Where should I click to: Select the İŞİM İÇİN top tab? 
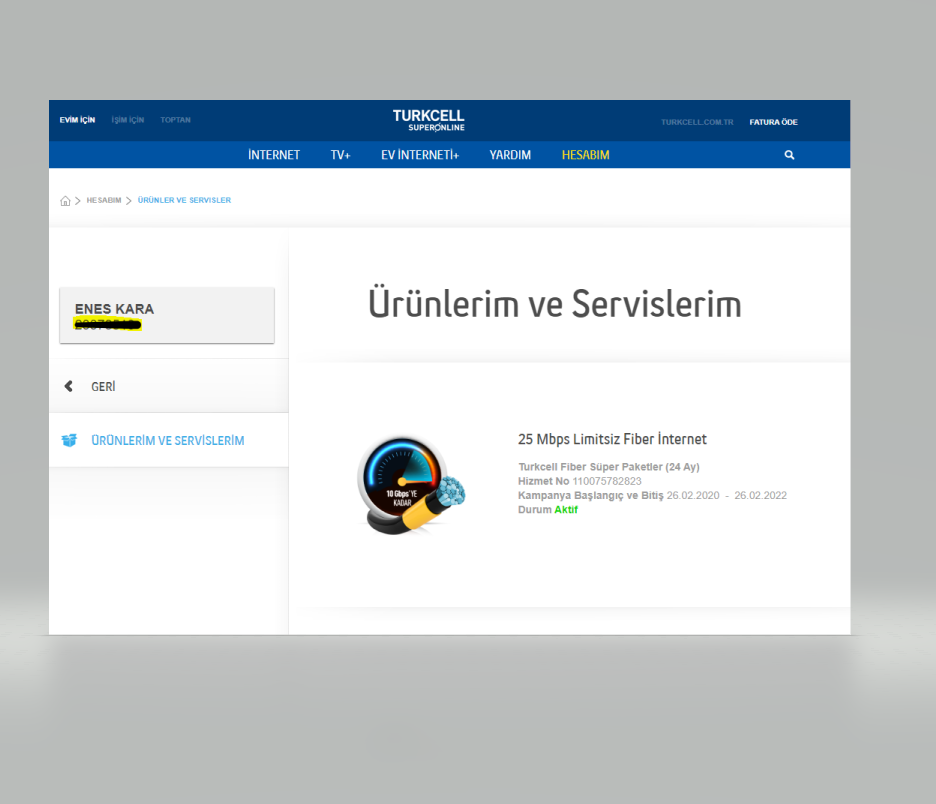[128, 120]
